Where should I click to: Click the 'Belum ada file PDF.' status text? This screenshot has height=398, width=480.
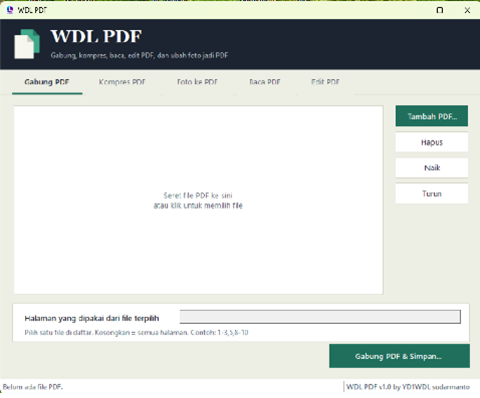tap(33, 387)
